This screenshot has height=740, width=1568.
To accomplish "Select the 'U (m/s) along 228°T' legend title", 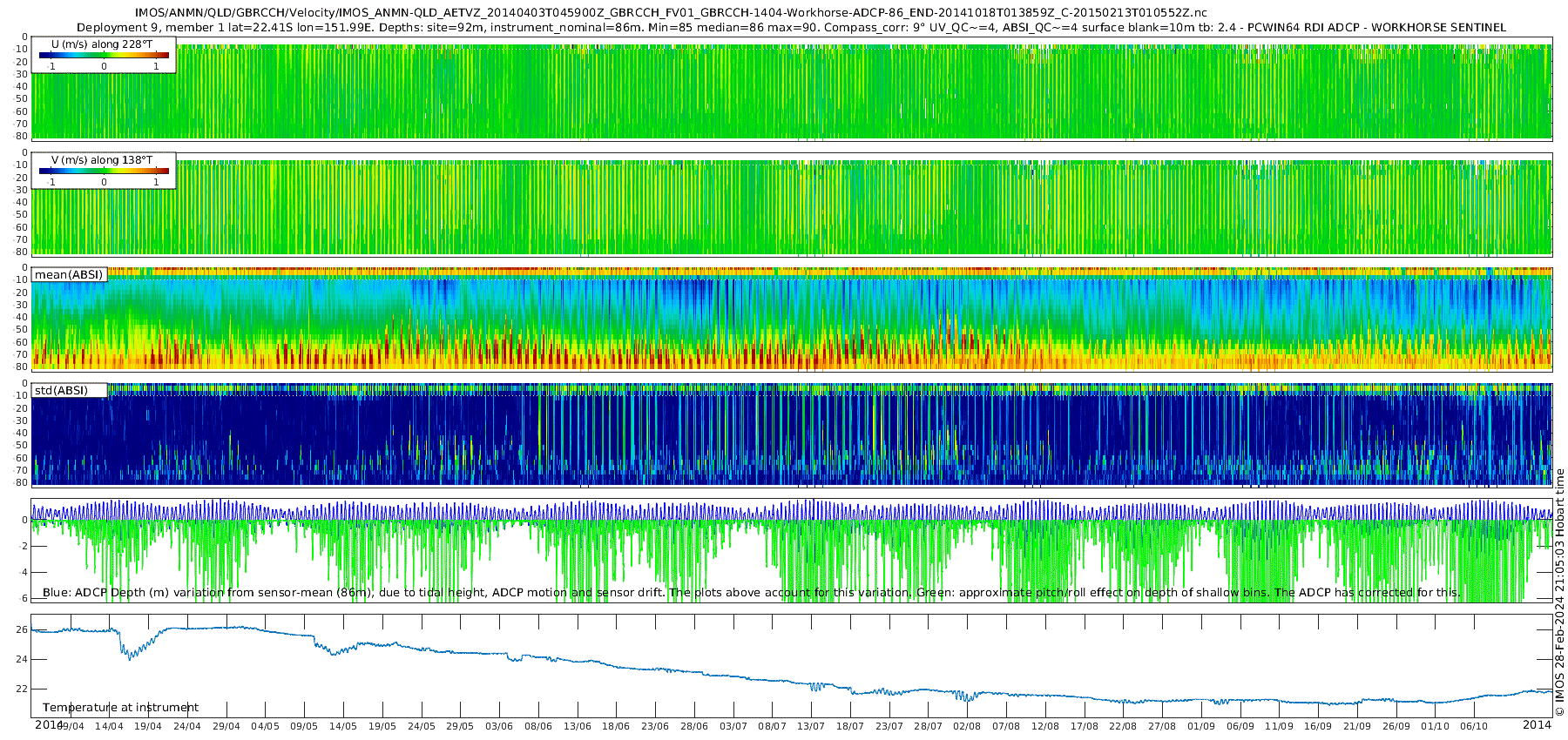I will tap(102, 44).
